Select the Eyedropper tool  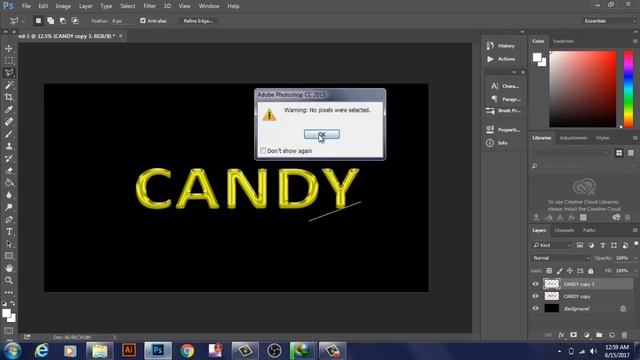coord(9,109)
